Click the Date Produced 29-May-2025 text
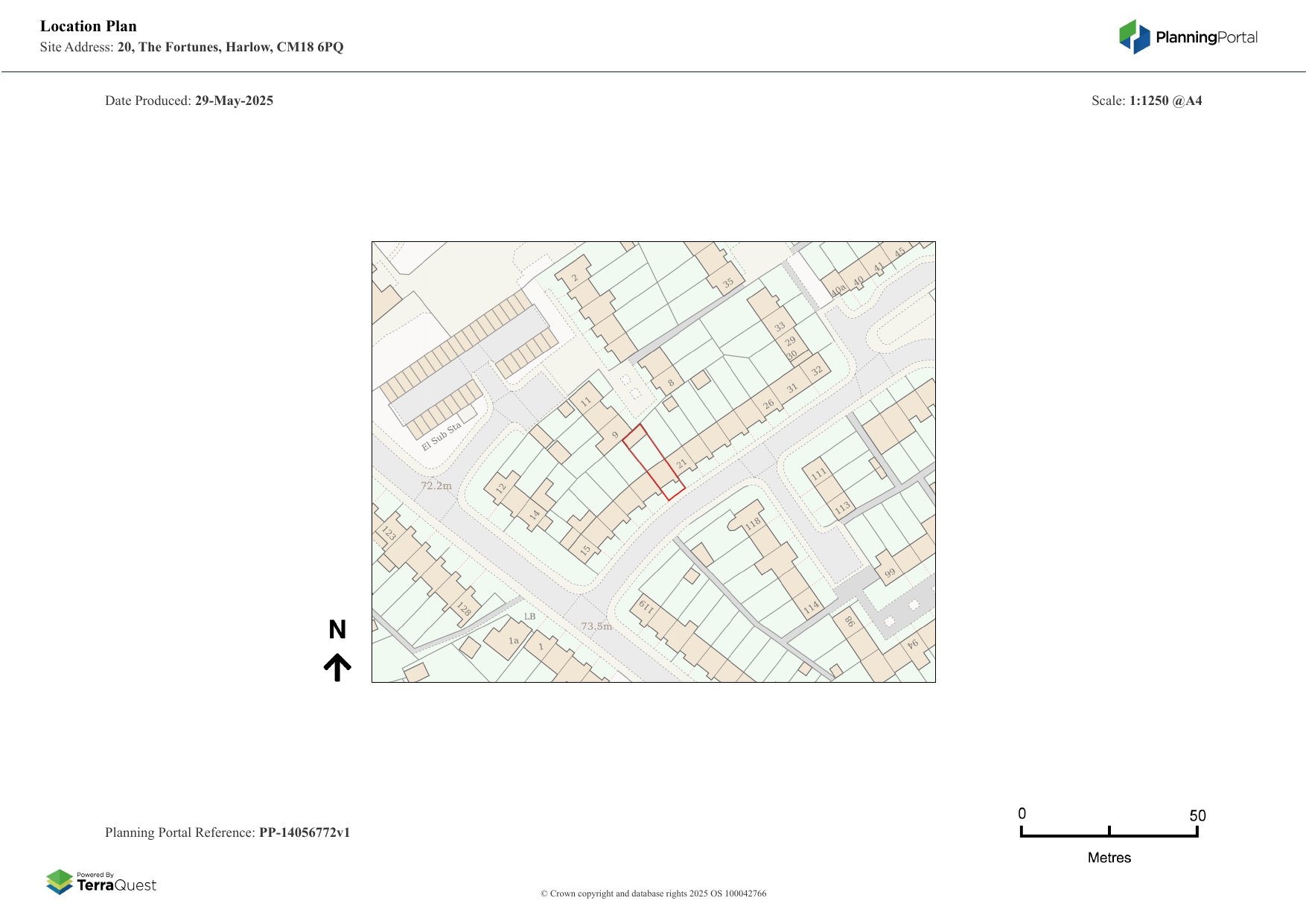Image resolution: width=1306 pixels, height=924 pixels. 189,101
